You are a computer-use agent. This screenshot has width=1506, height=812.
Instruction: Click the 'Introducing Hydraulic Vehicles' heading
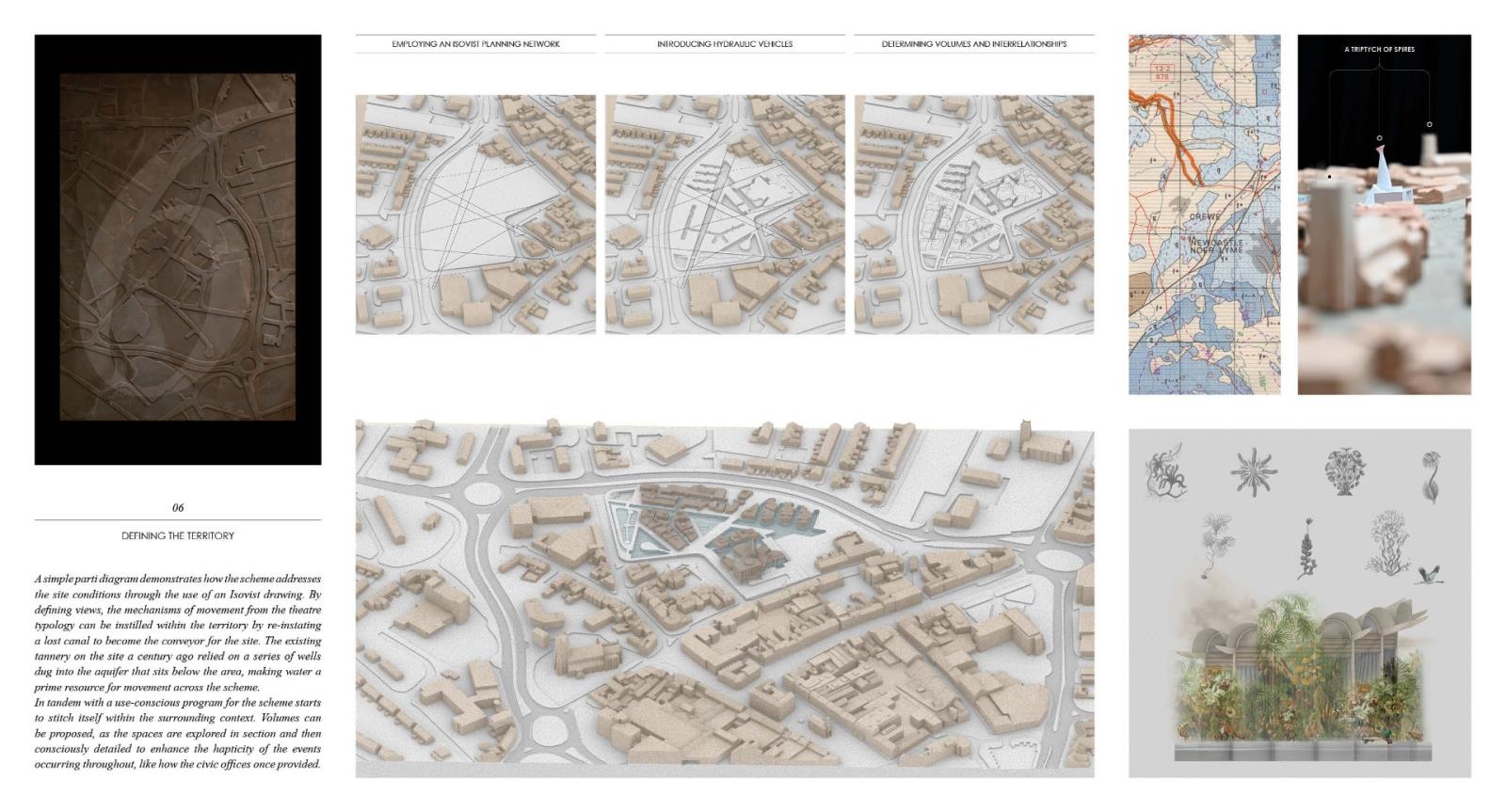pos(725,44)
